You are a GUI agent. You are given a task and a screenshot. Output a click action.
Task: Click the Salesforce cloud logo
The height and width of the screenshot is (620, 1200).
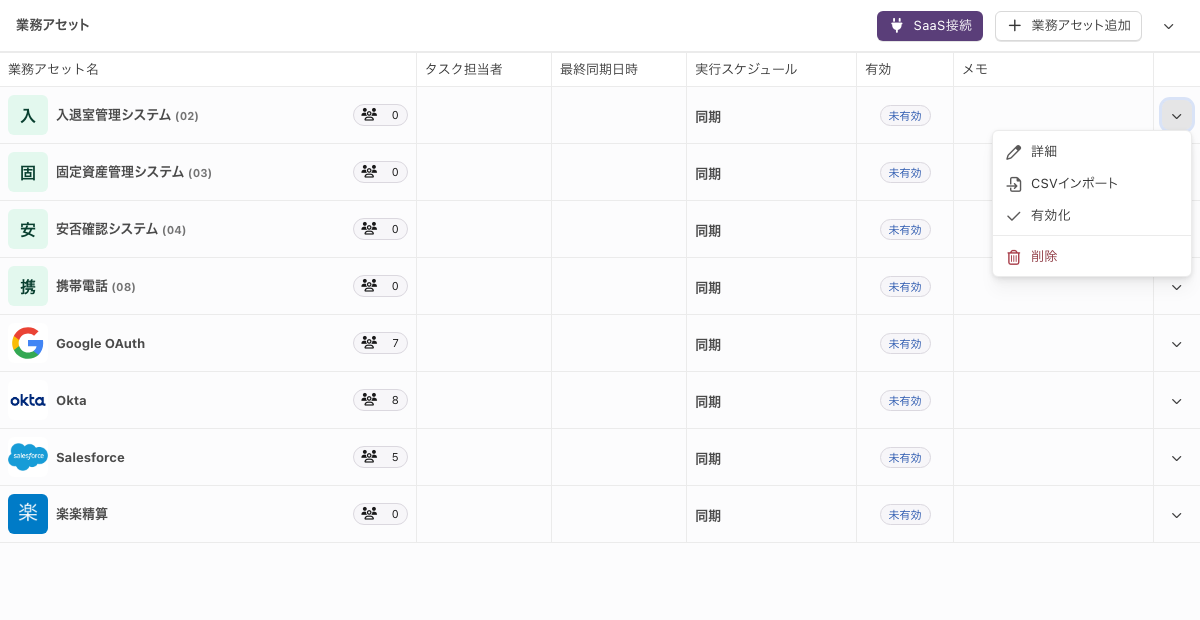28,457
